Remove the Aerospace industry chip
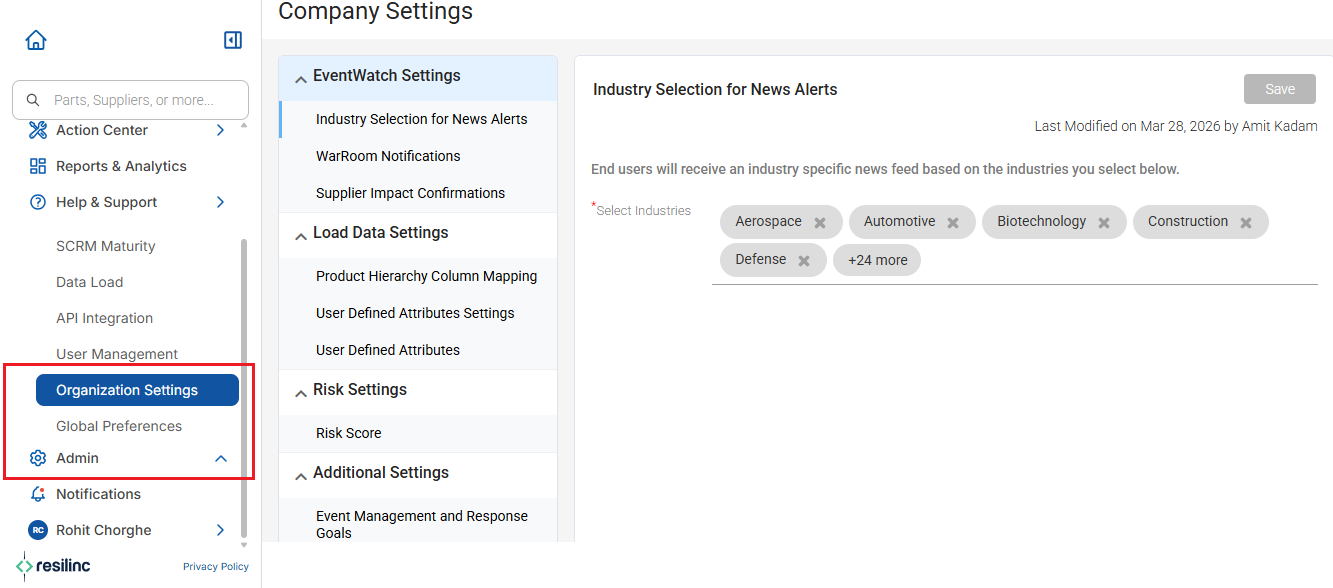 [820, 223]
